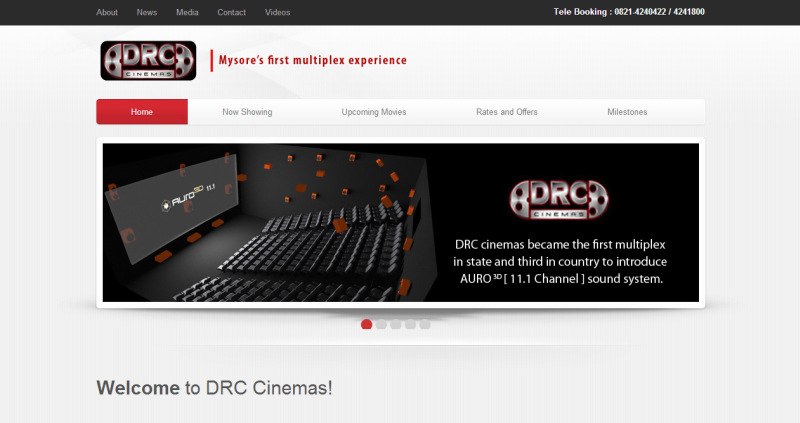Click the Tele Booking phone number

click(x=658, y=12)
